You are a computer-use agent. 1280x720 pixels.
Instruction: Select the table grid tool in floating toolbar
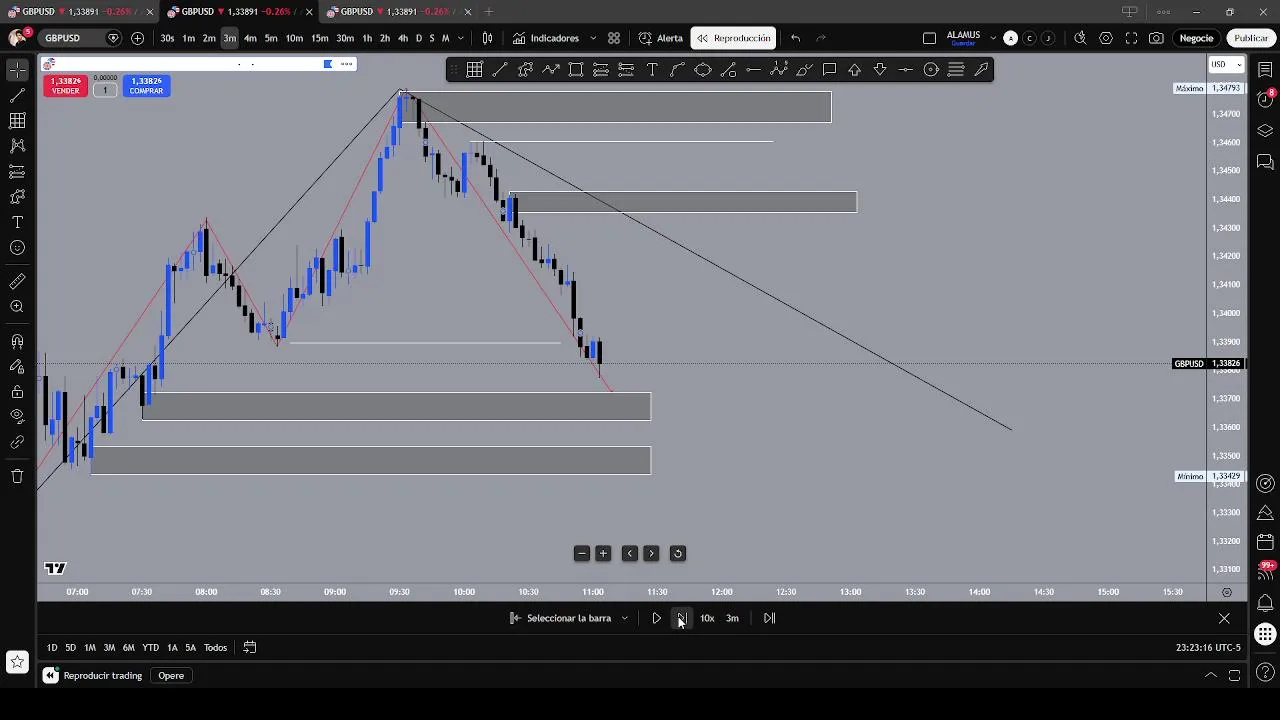point(474,69)
